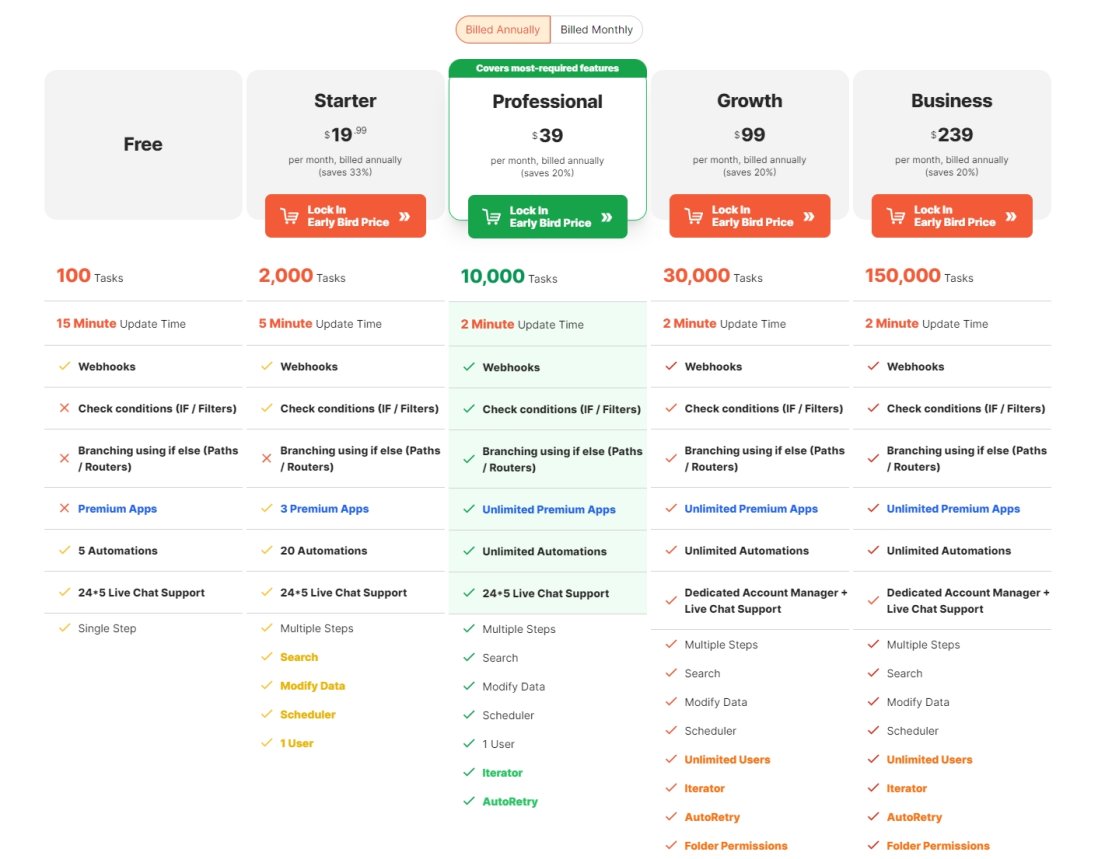The width and height of the screenshot is (1105, 859).
Task: Click the cart icon on Professional's green button
Action: 491,217
